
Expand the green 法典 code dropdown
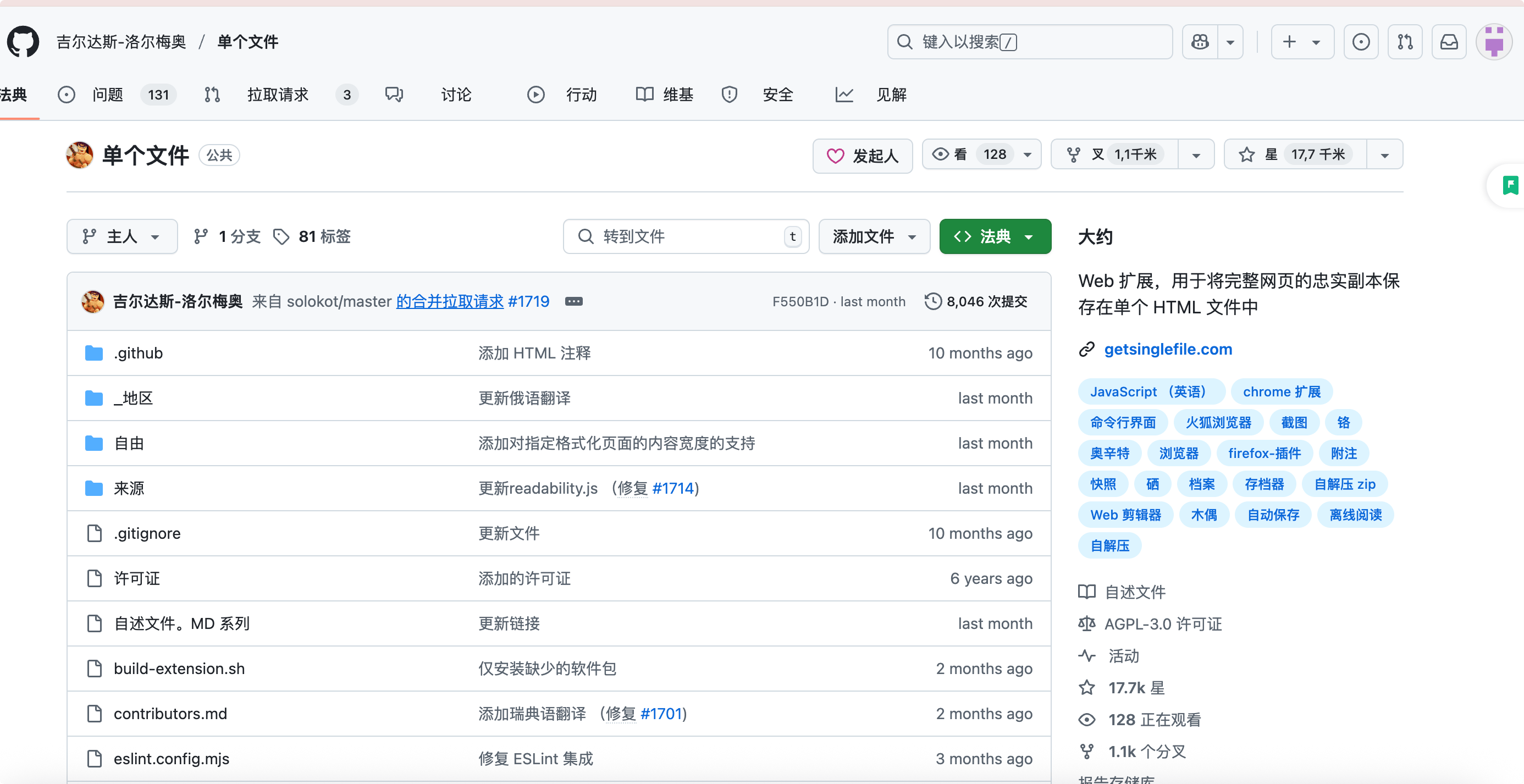coord(995,236)
